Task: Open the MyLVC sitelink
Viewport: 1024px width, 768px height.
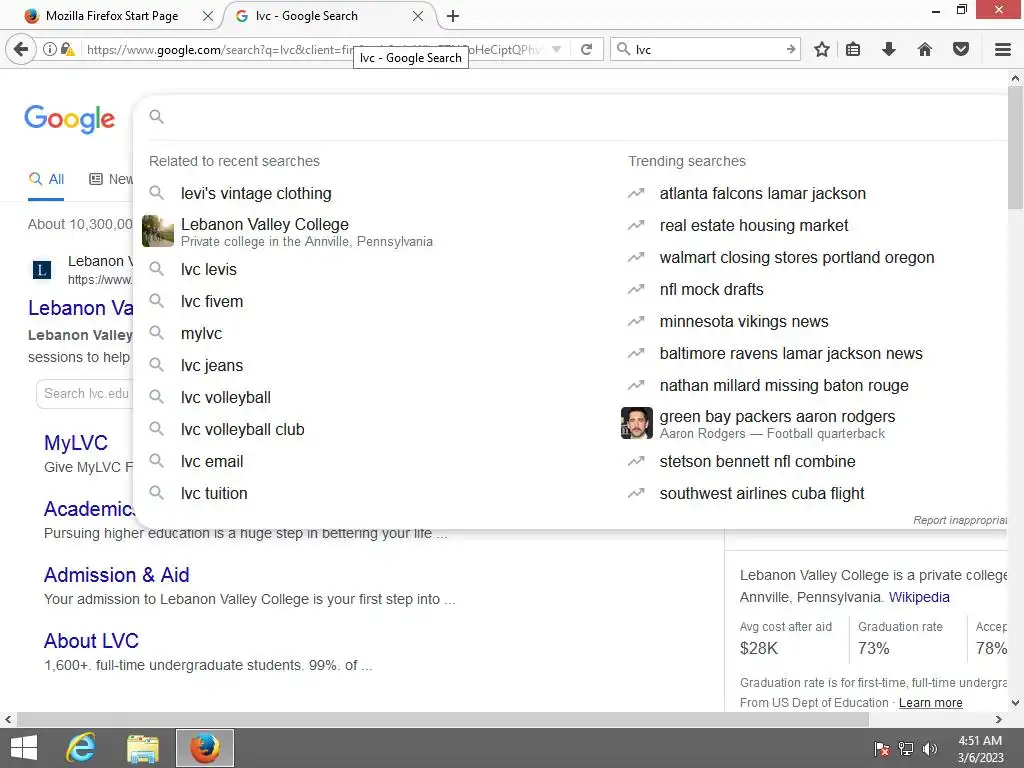Action: coord(76,443)
